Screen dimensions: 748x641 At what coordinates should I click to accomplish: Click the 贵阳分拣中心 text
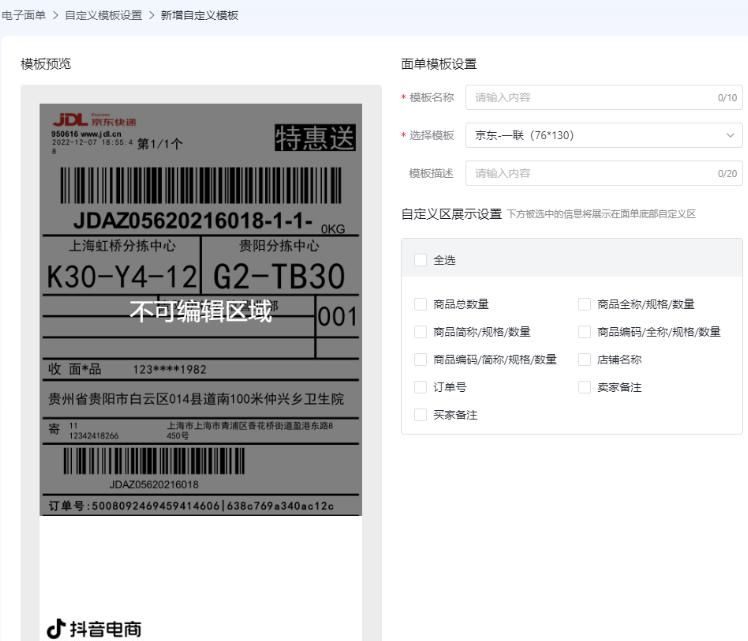(279, 246)
